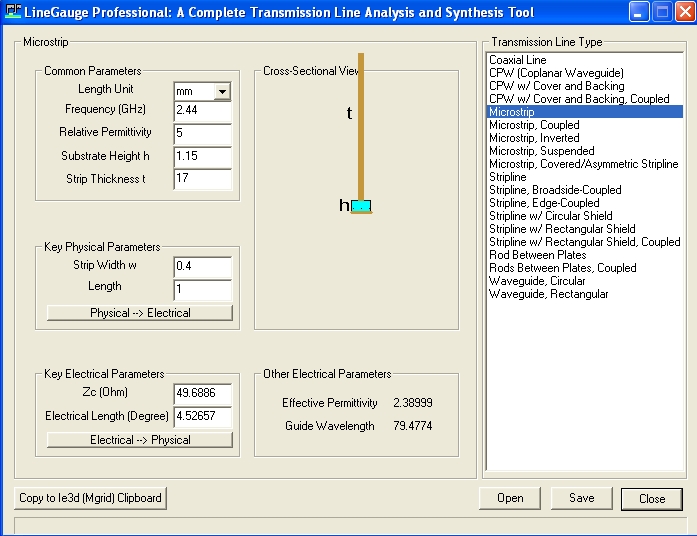The image size is (697, 536).
Task: Click the Close button at bottom
Action: point(652,499)
